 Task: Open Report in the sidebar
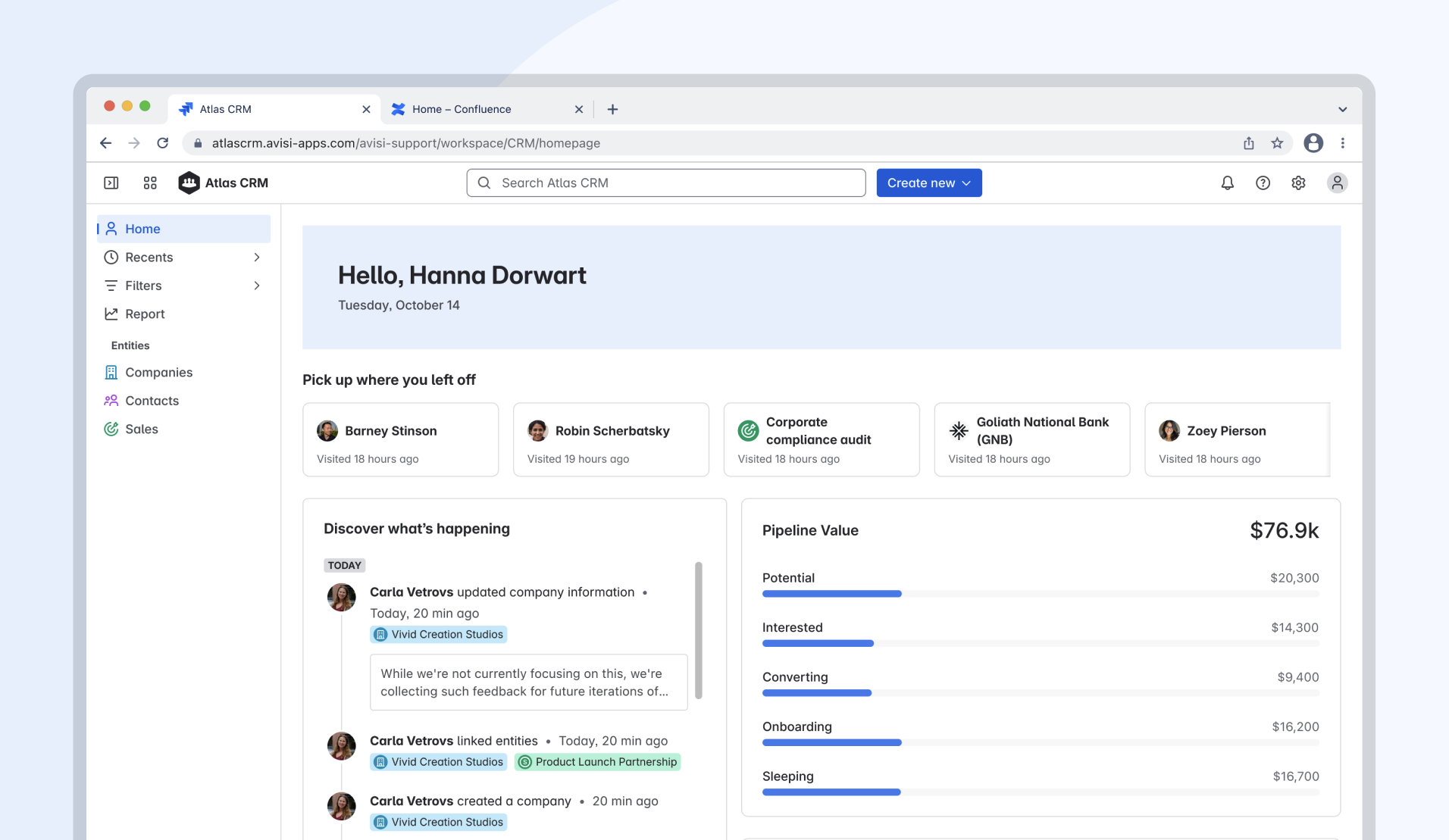point(183,314)
